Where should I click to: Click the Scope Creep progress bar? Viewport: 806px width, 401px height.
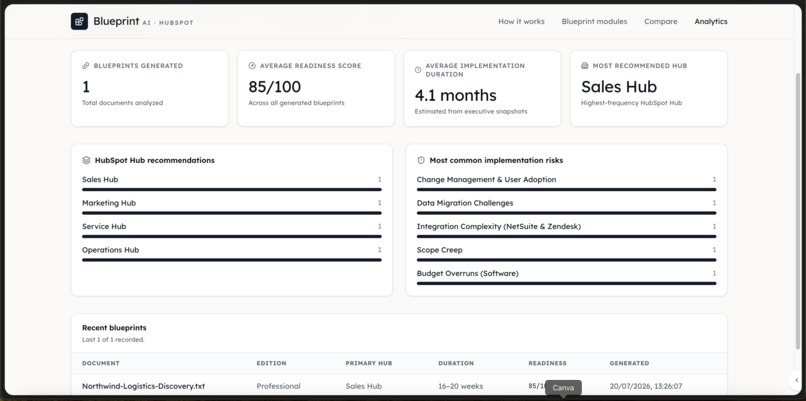pyautogui.click(x=566, y=260)
